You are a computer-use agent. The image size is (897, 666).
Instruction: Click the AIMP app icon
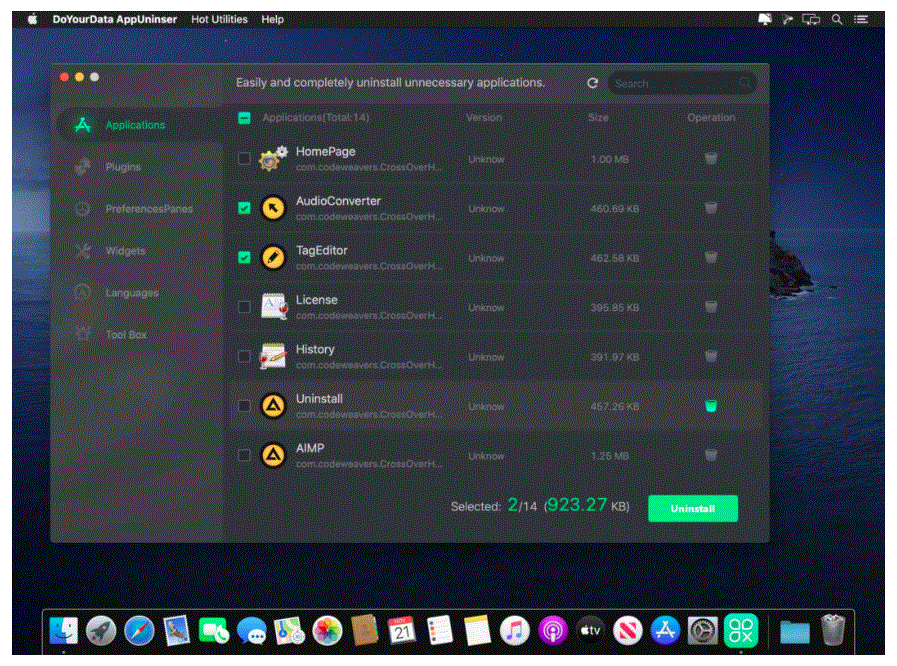(x=273, y=455)
